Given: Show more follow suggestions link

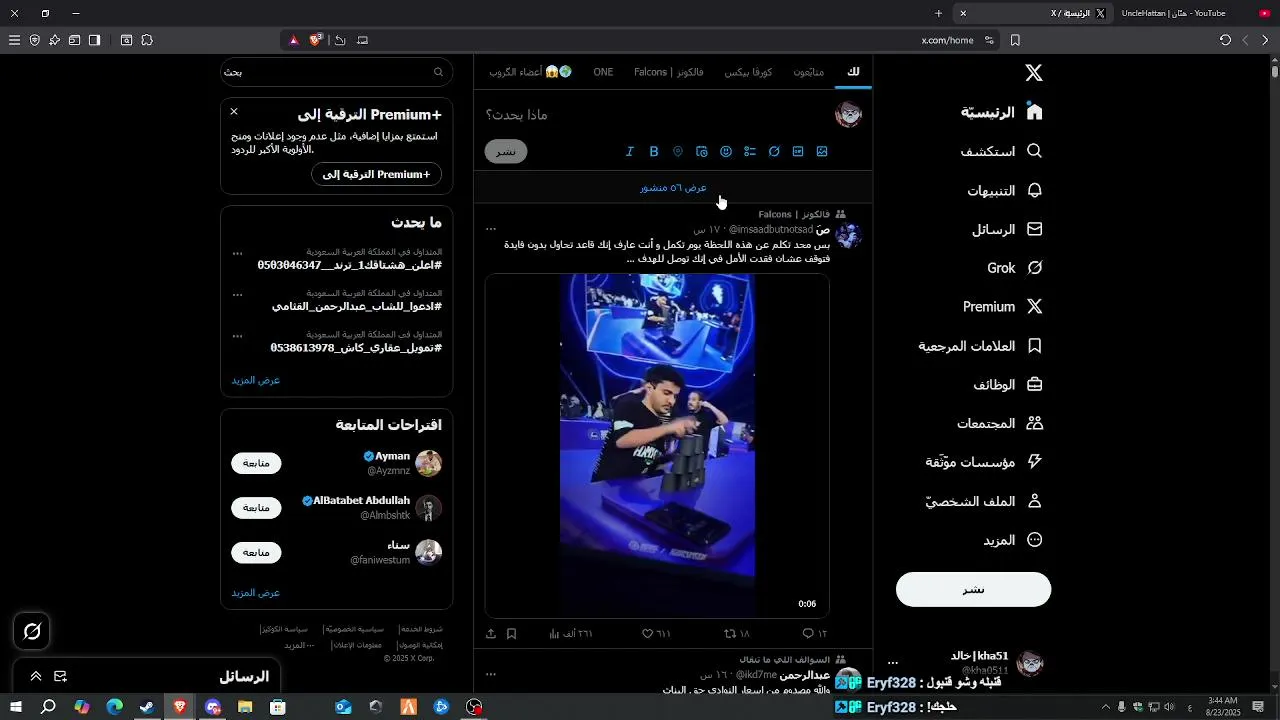Looking at the screenshot, I should (256, 592).
